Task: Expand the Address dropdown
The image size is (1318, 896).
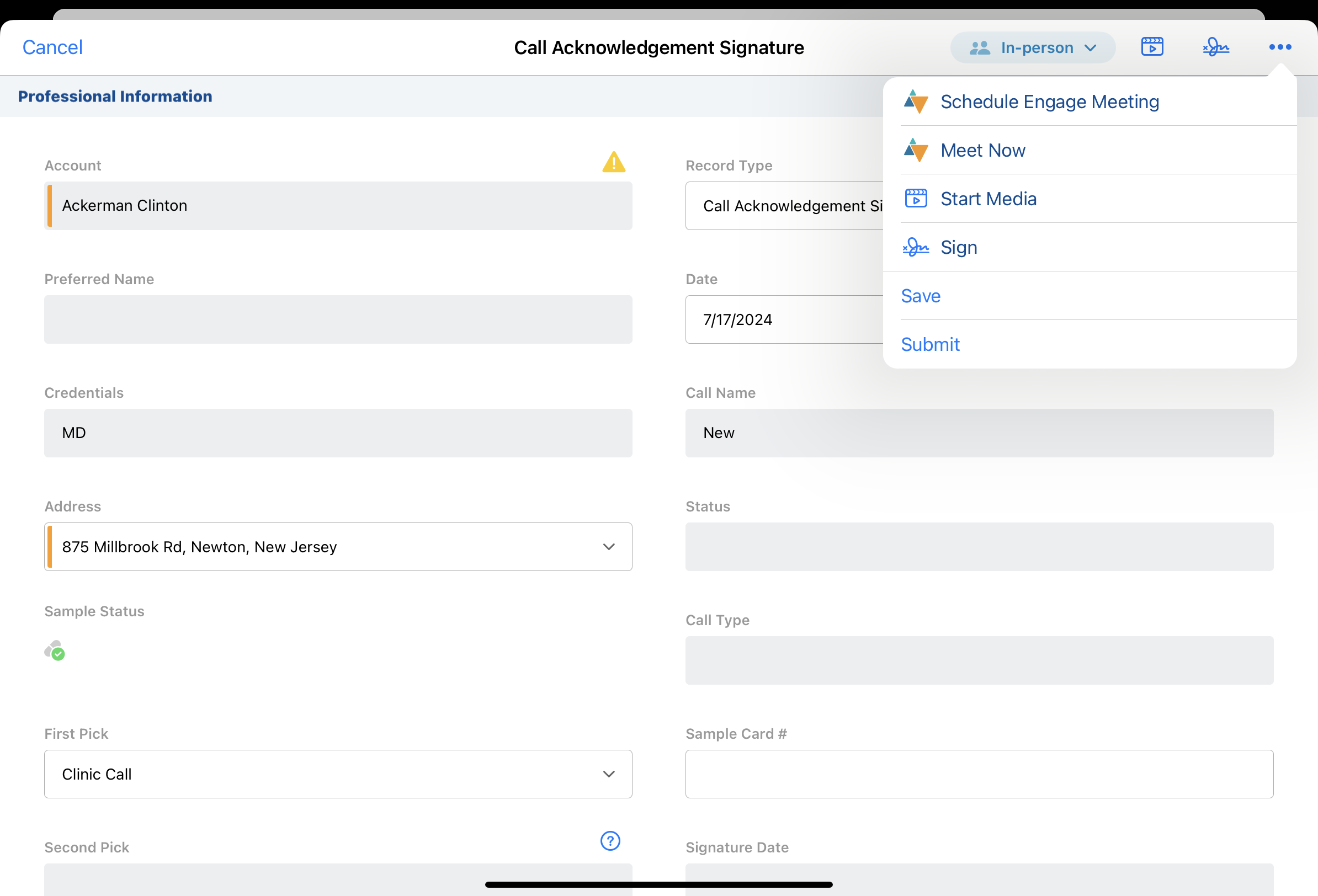Action: (x=609, y=547)
